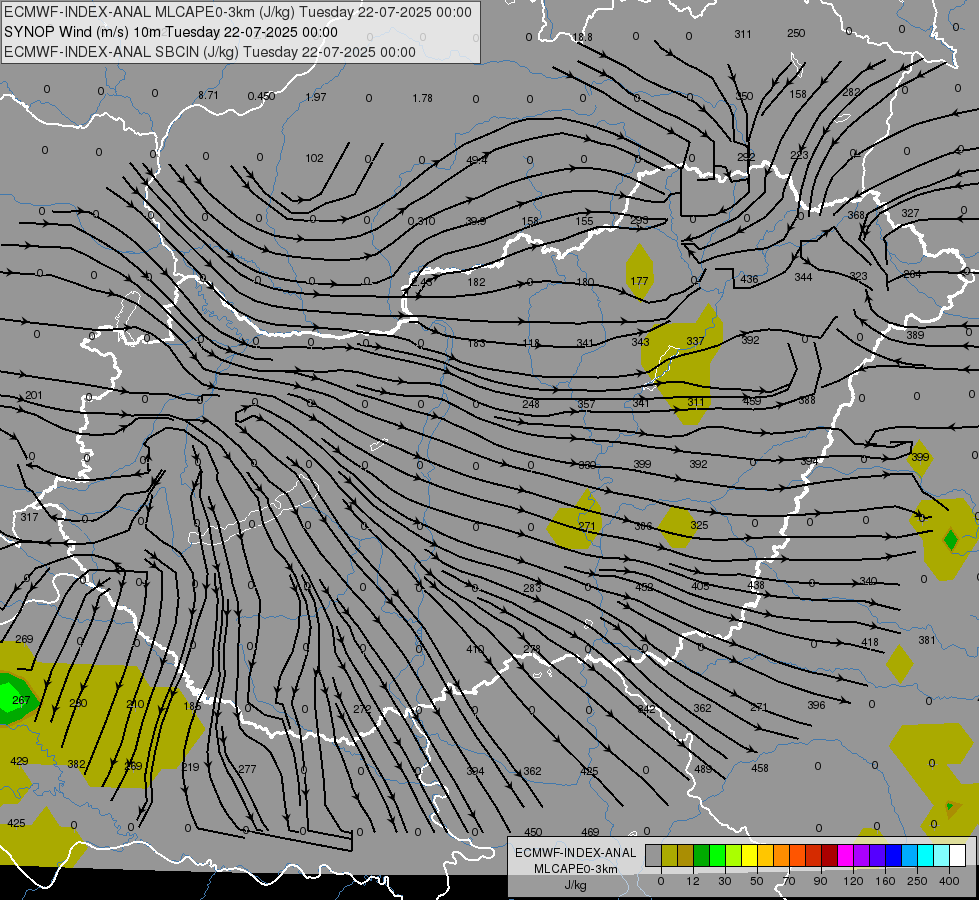Click the gray legend color swatch
The width and height of the screenshot is (979, 900).
pos(653,856)
